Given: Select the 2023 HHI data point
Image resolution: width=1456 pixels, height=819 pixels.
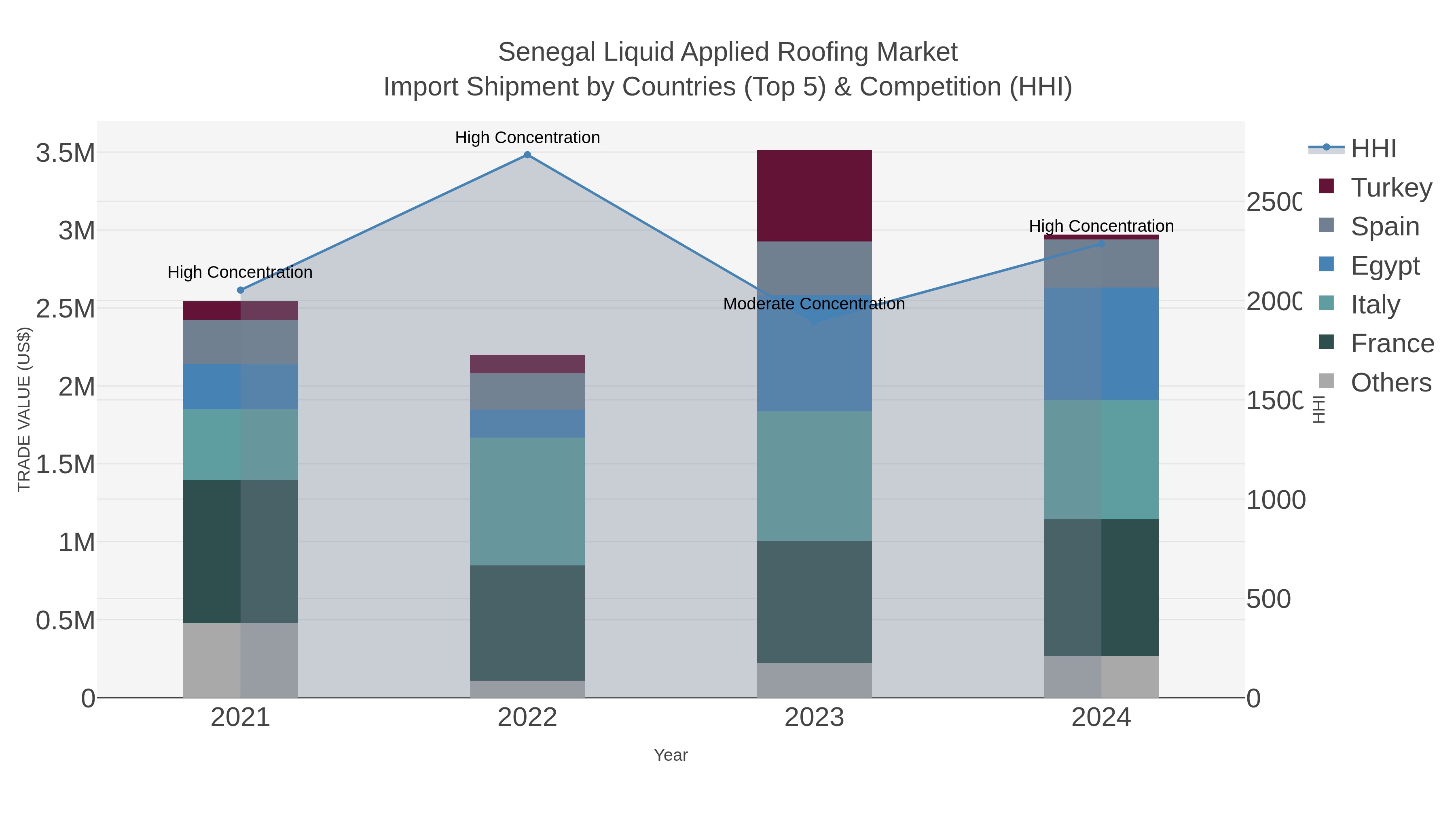Looking at the screenshot, I should coord(815,322).
